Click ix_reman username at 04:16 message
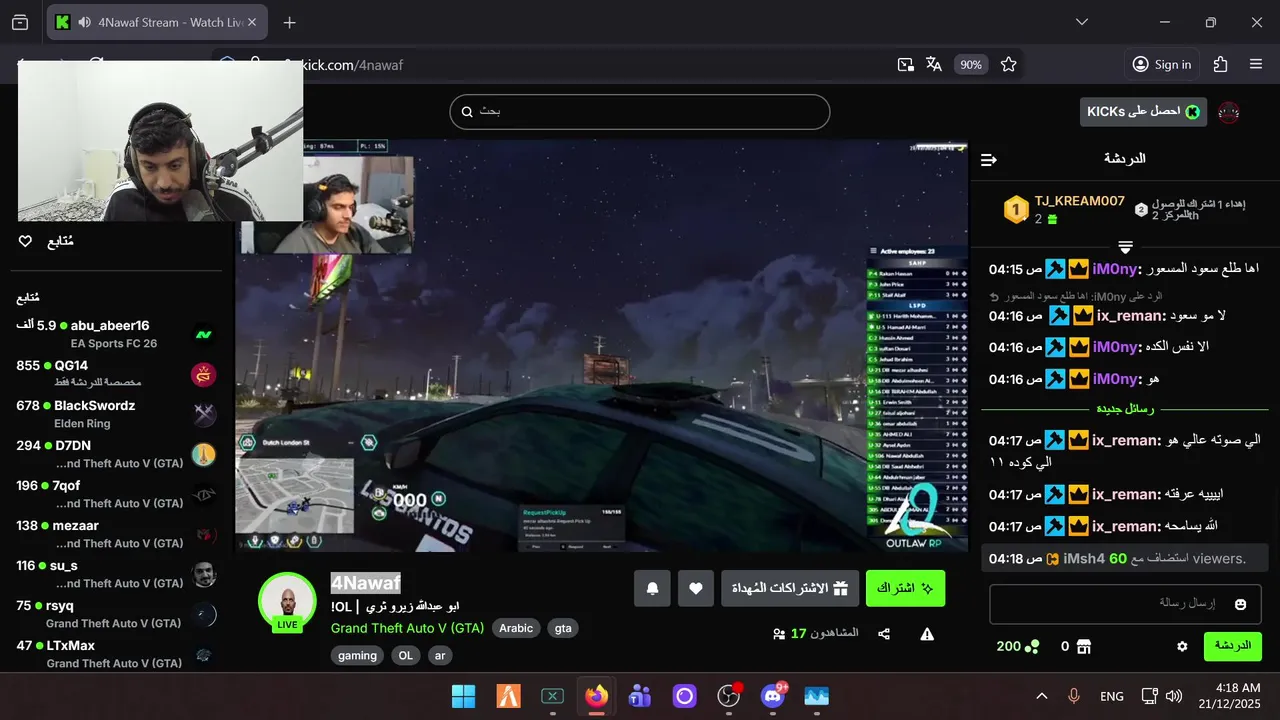Viewport: 1280px width, 720px height. click(x=1131, y=316)
